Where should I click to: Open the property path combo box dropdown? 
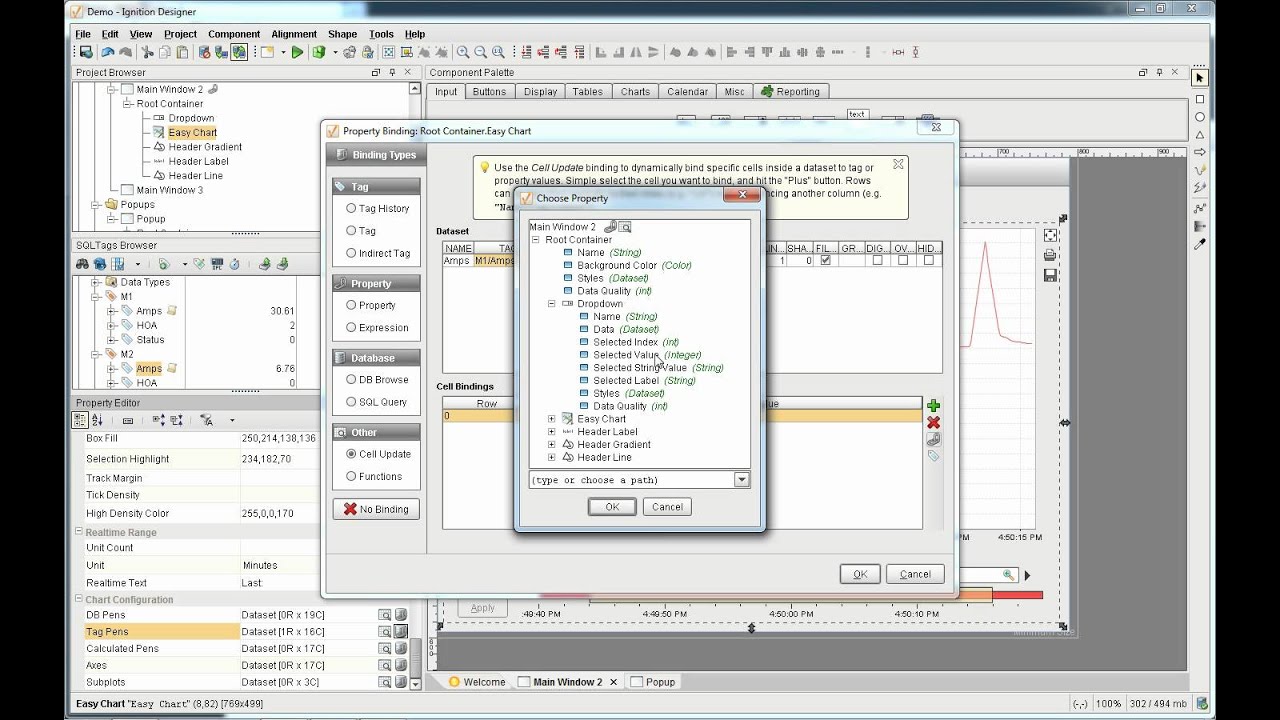(x=742, y=480)
